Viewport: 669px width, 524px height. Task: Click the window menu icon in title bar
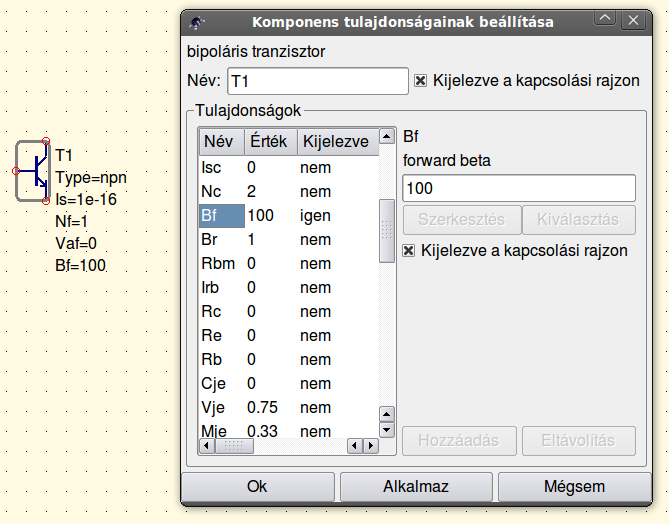click(x=198, y=21)
